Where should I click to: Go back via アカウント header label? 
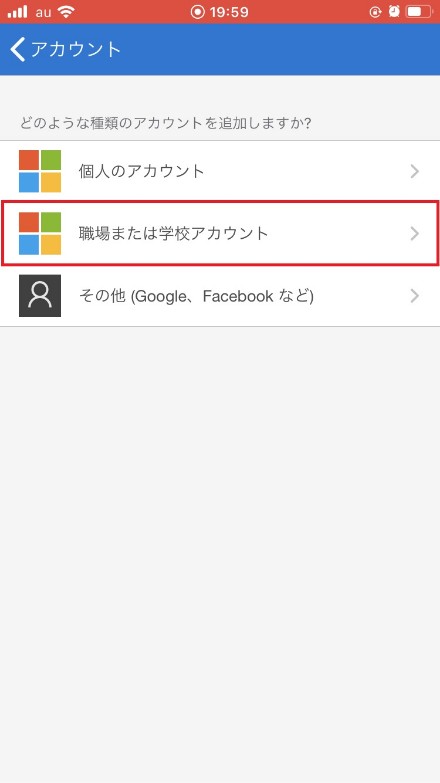76,49
